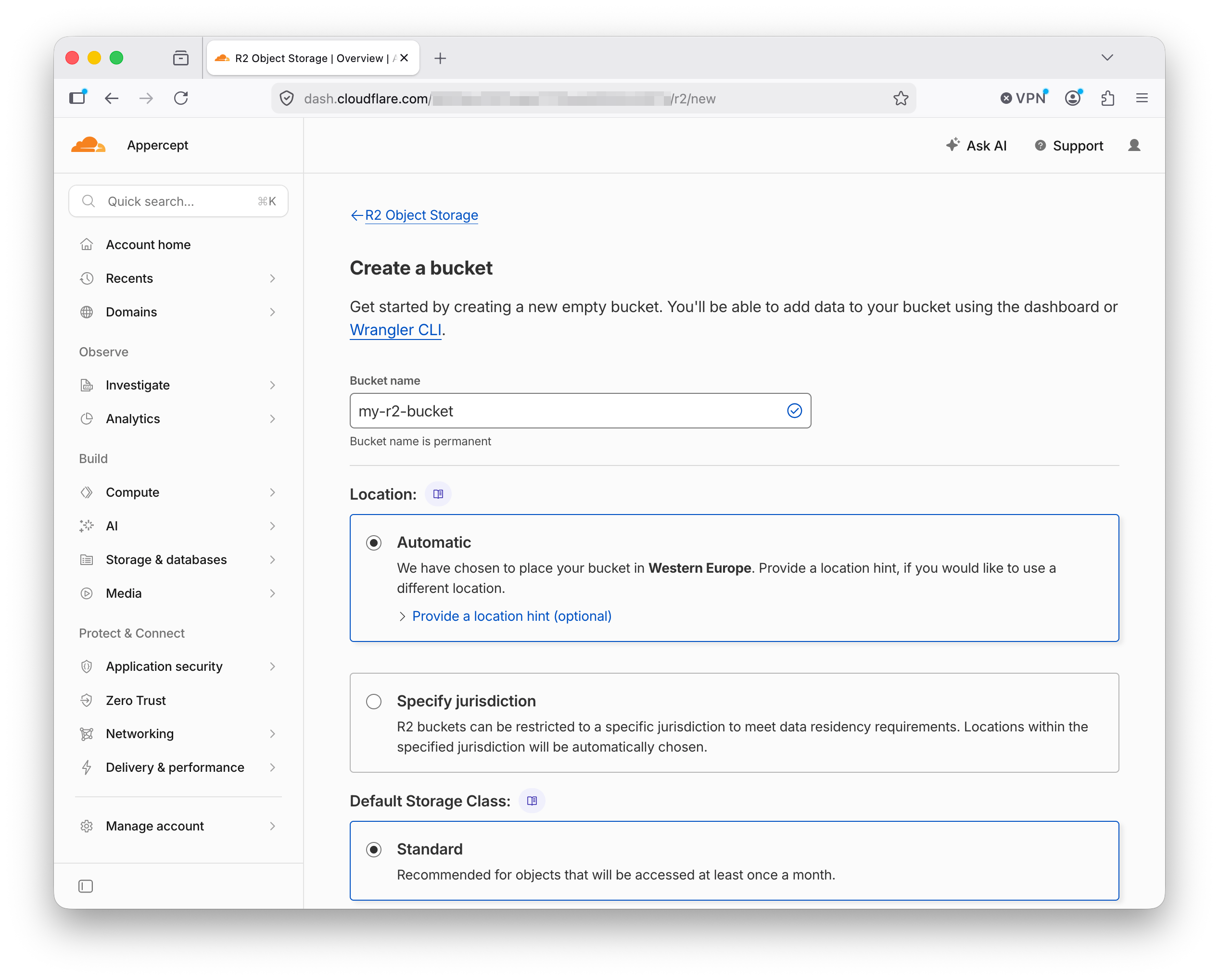The width and height of the screenshot is (1219, 980).
Task: Click the Cloudflare logo icon
Action: (x=88, y=145)
